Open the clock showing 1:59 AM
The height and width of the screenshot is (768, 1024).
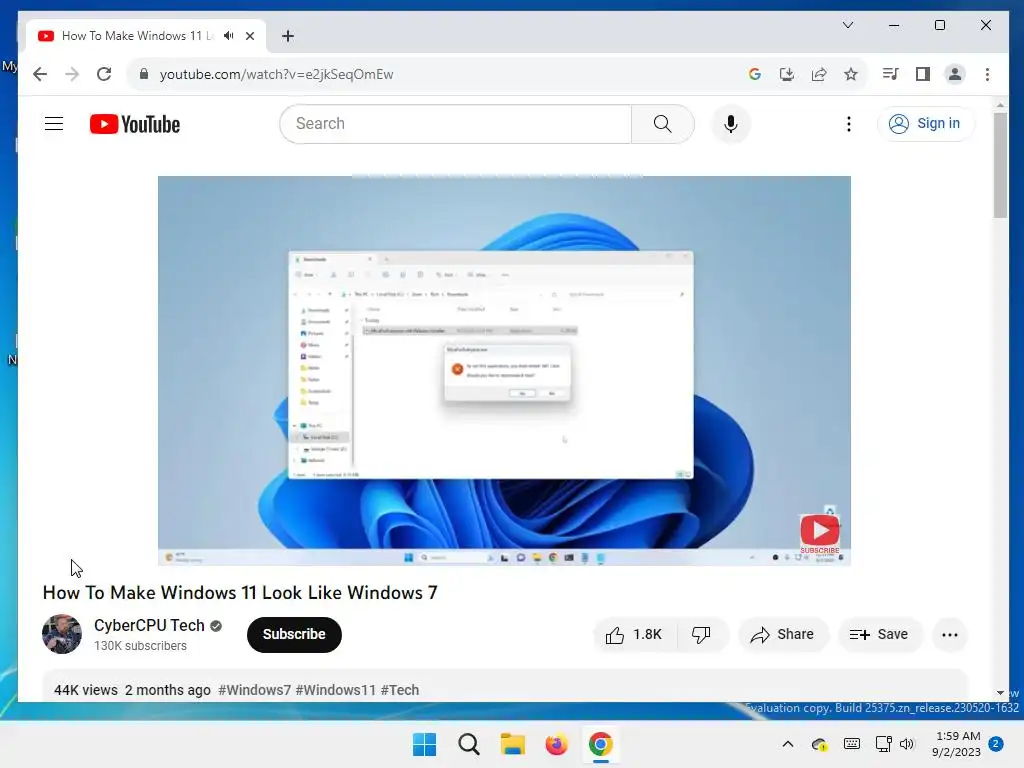(957, 744)
